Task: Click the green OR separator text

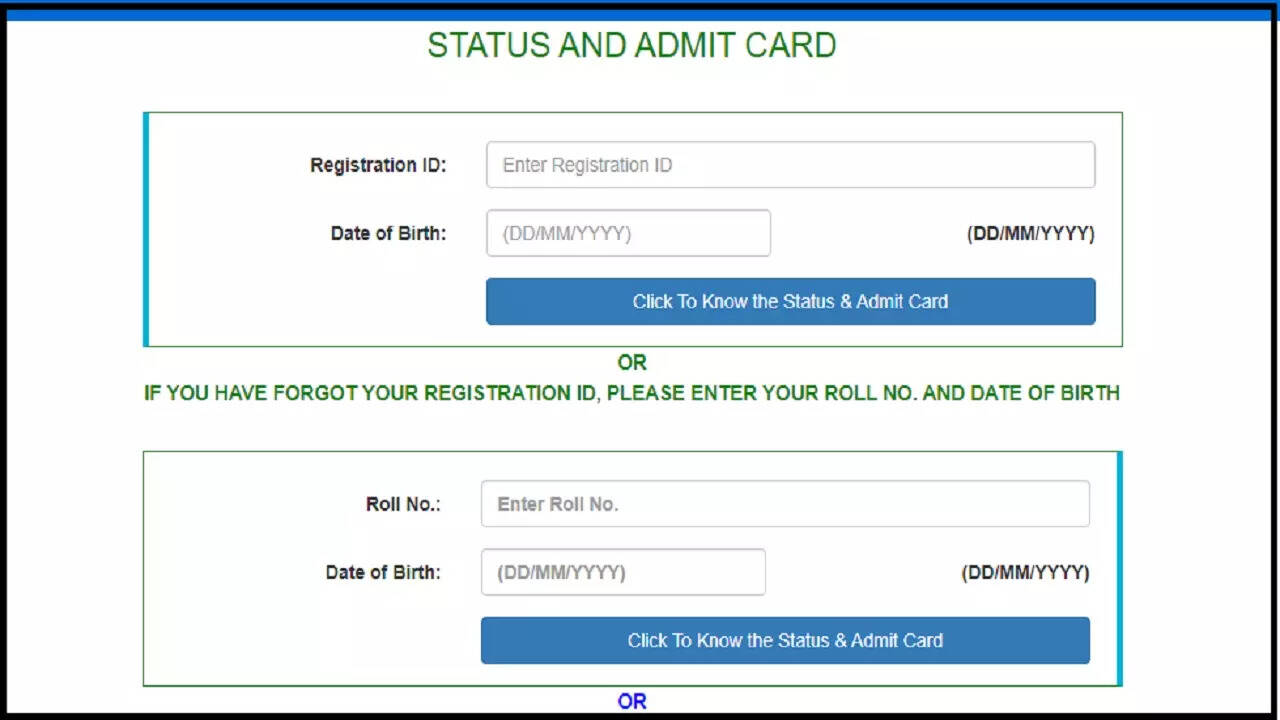Action: 632,362
